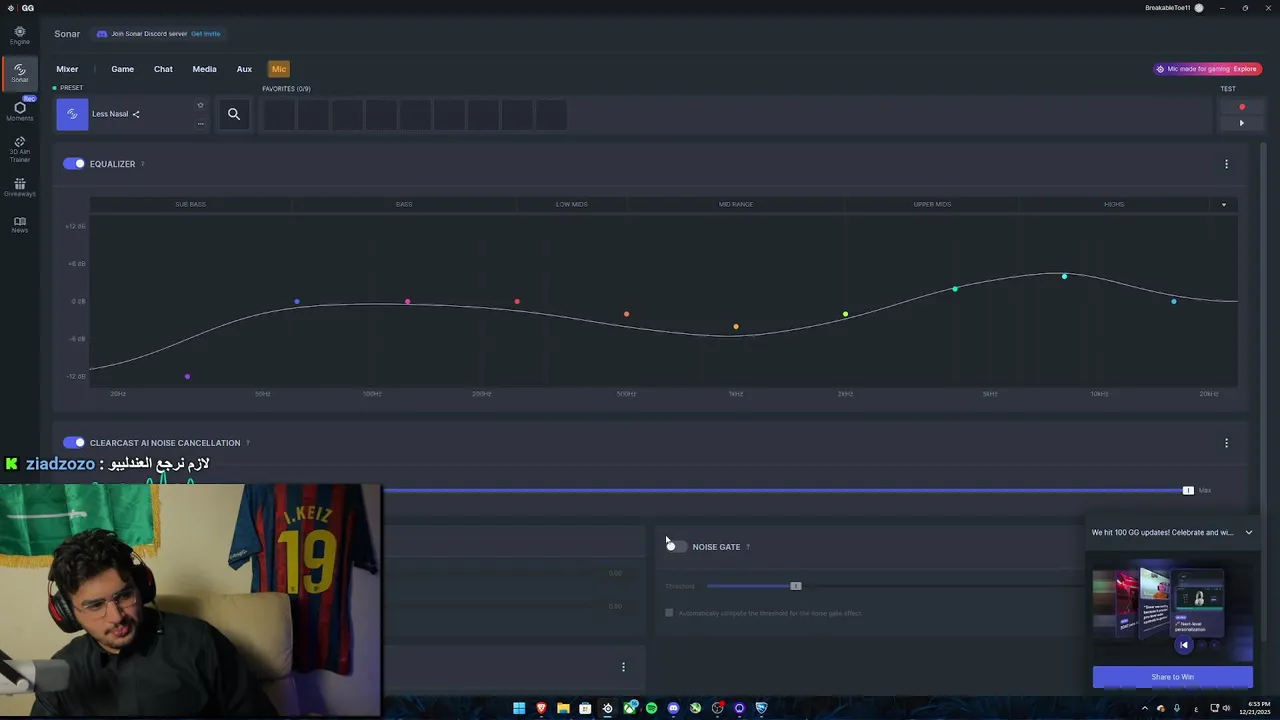Start mic test recording with the red dot
The height and width of the screenshot is (720, 1280).
click(1242, 107)
